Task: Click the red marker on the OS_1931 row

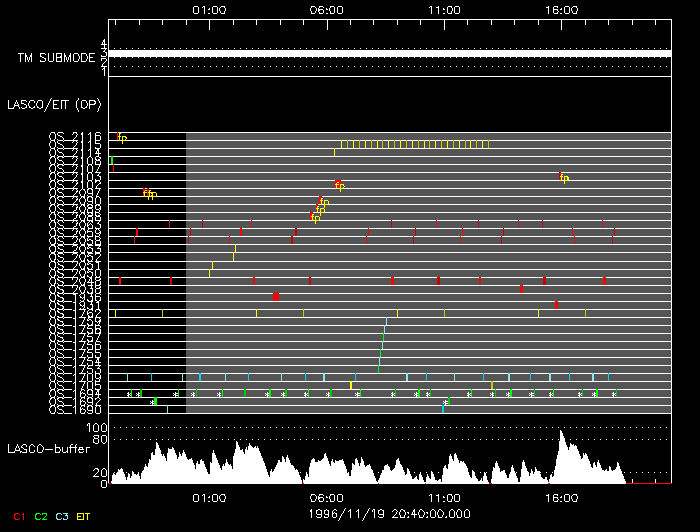Action: [x=556, y=304]
